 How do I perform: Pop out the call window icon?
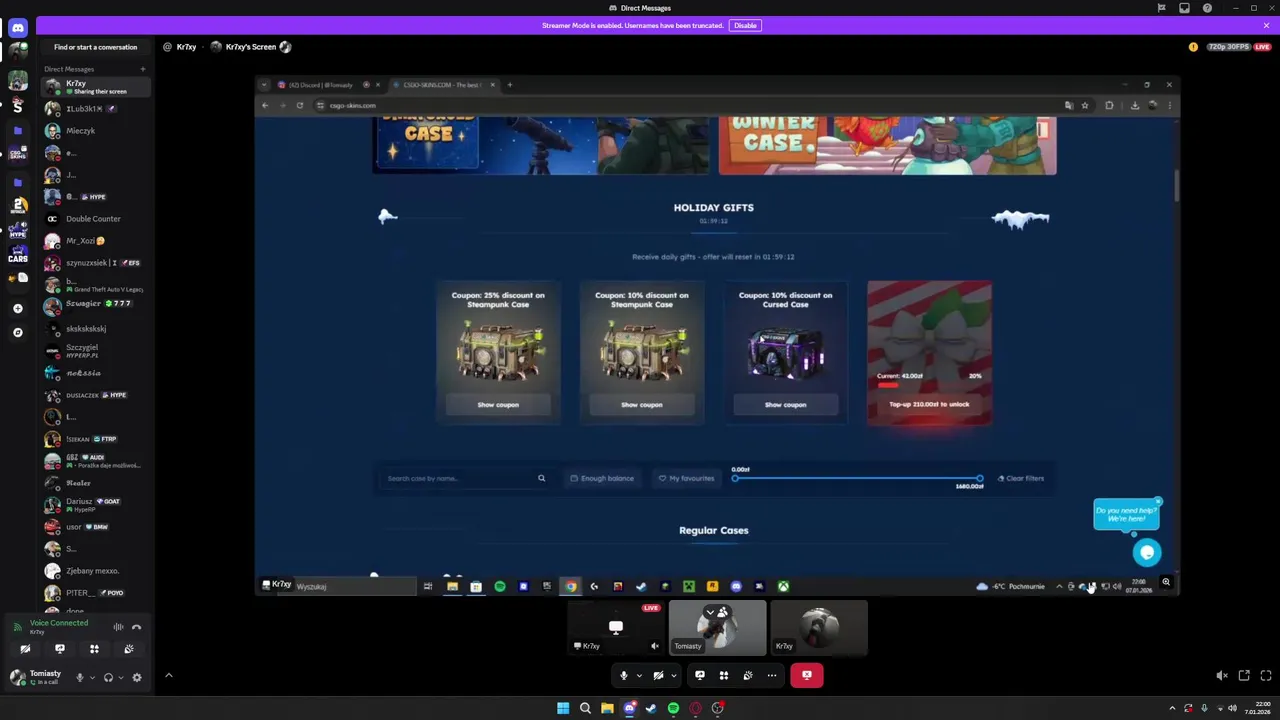[x=1244, y=676]
